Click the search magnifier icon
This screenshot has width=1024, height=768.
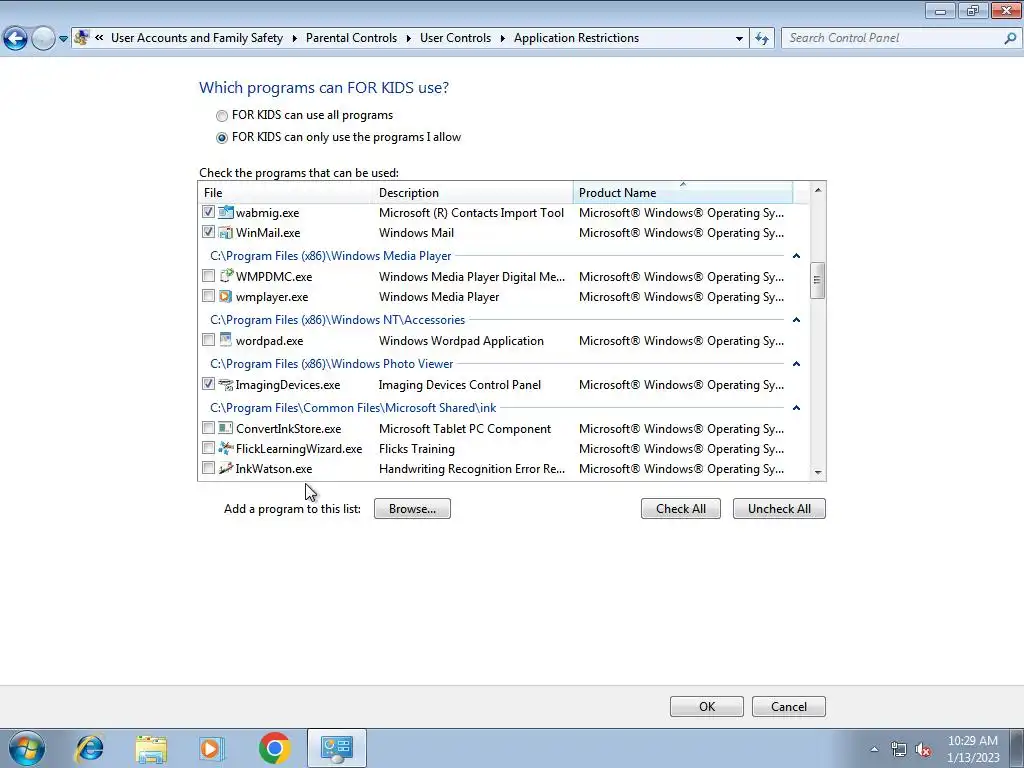(1010, 38)
